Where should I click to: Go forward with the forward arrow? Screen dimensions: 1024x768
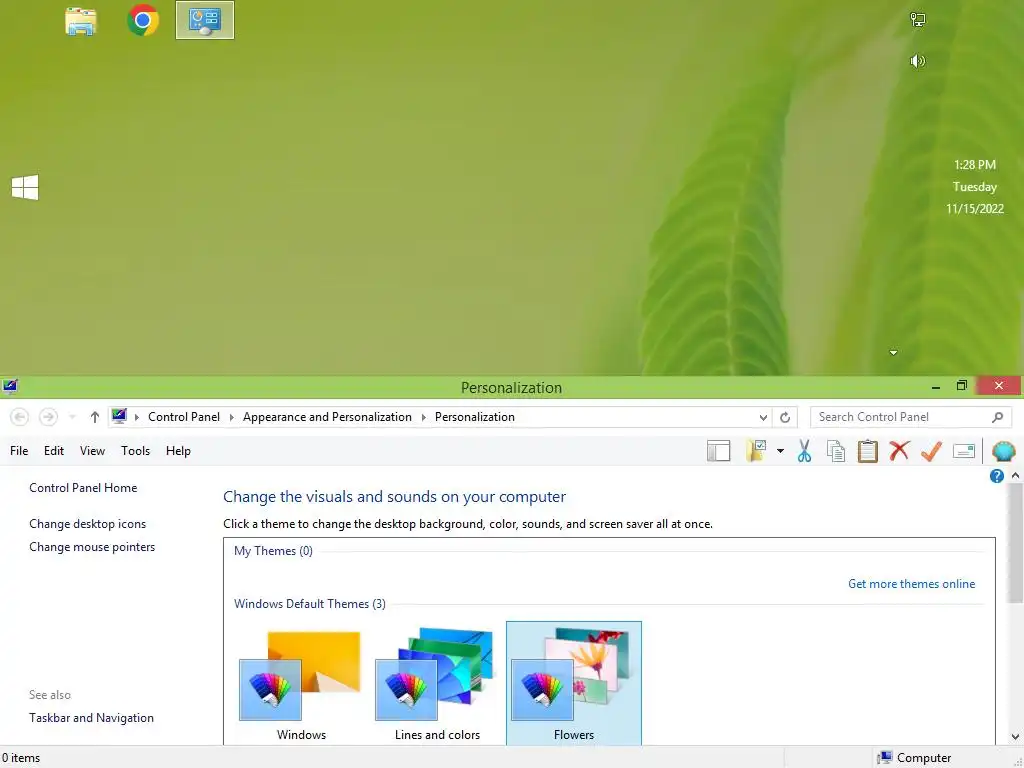click(x=48, y=417)
